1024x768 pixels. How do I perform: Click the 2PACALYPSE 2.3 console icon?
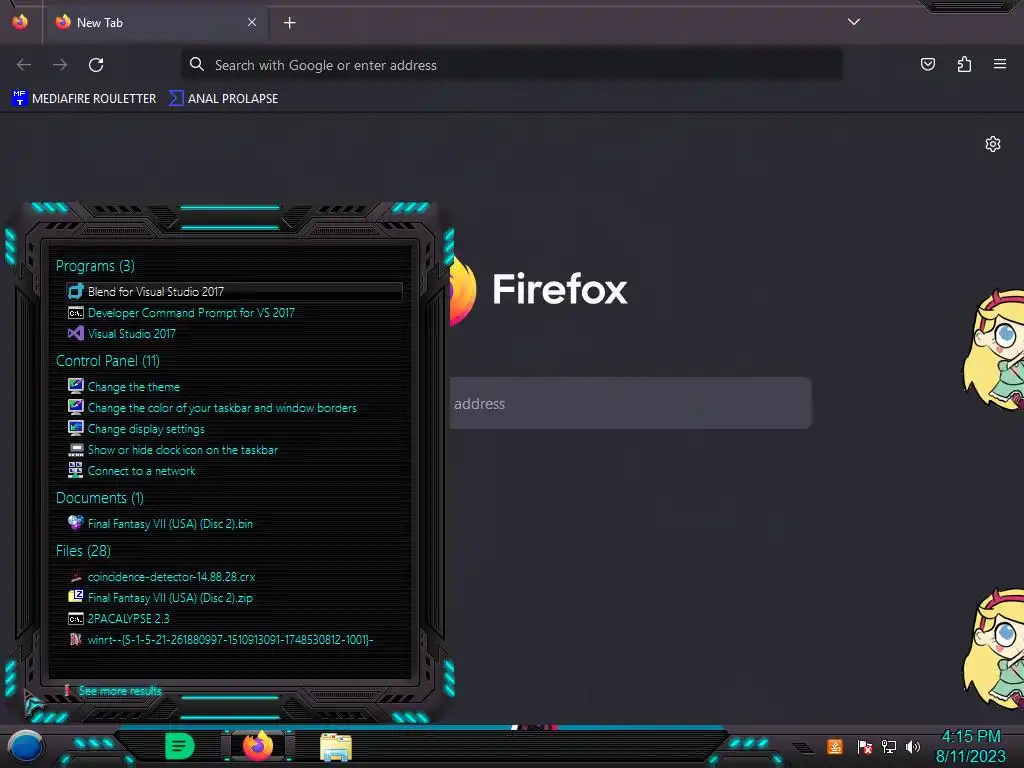click(76, 618)
